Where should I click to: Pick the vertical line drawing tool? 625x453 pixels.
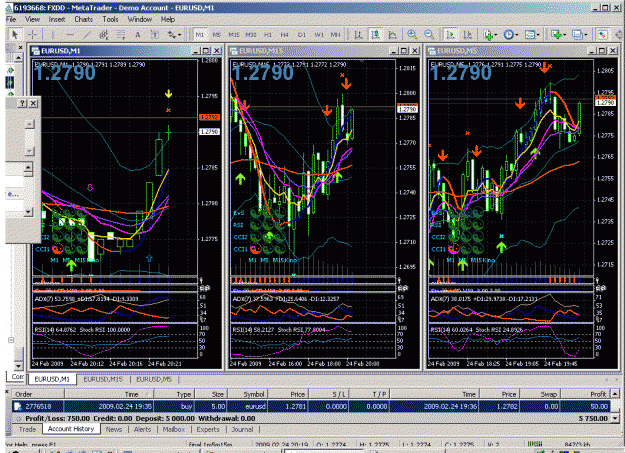tap(53, 35)
